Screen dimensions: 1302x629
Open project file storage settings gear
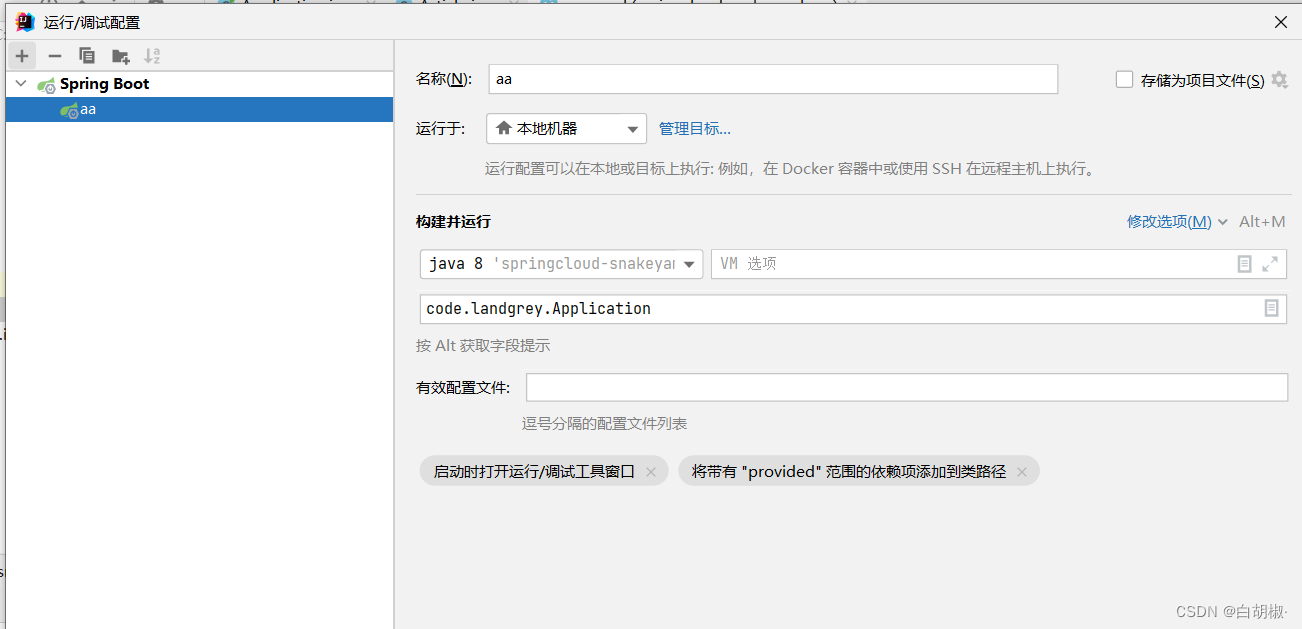(1279, 80)
